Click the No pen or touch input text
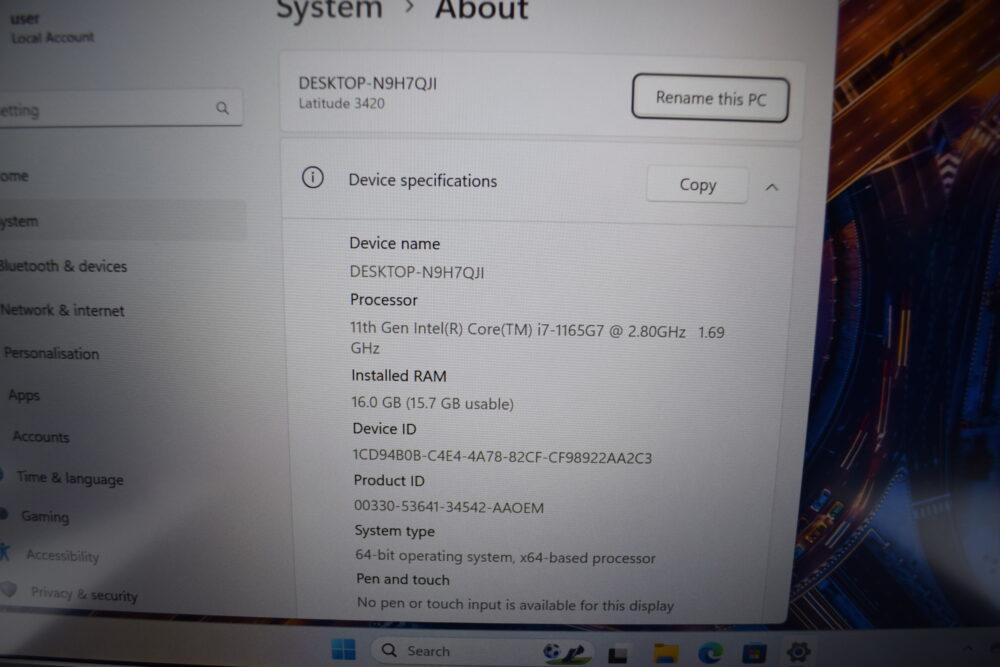The image size is (1000, 667). pyautogui.click(x=515, y=604)
